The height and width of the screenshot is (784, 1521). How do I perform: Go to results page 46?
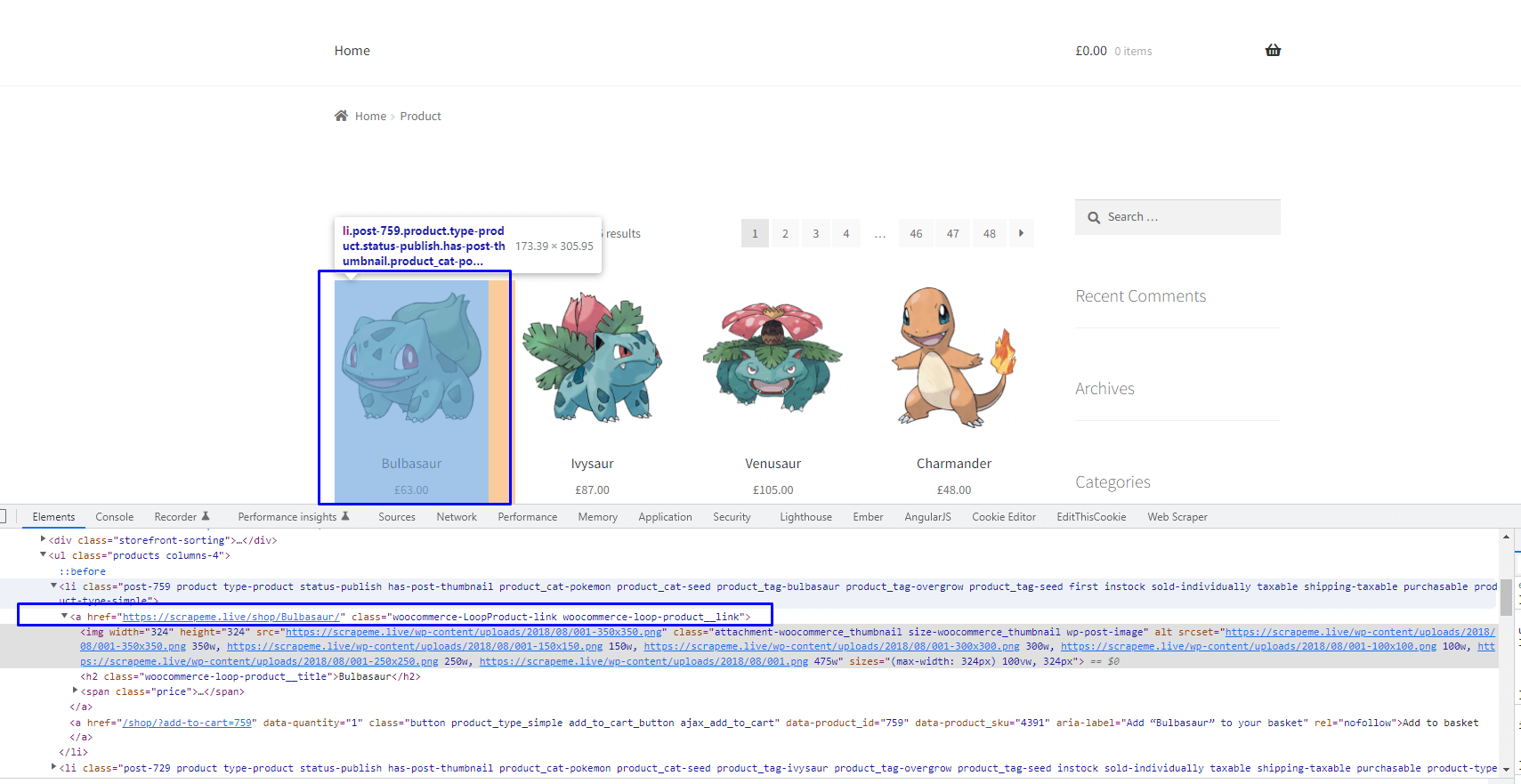coord(916,233)
